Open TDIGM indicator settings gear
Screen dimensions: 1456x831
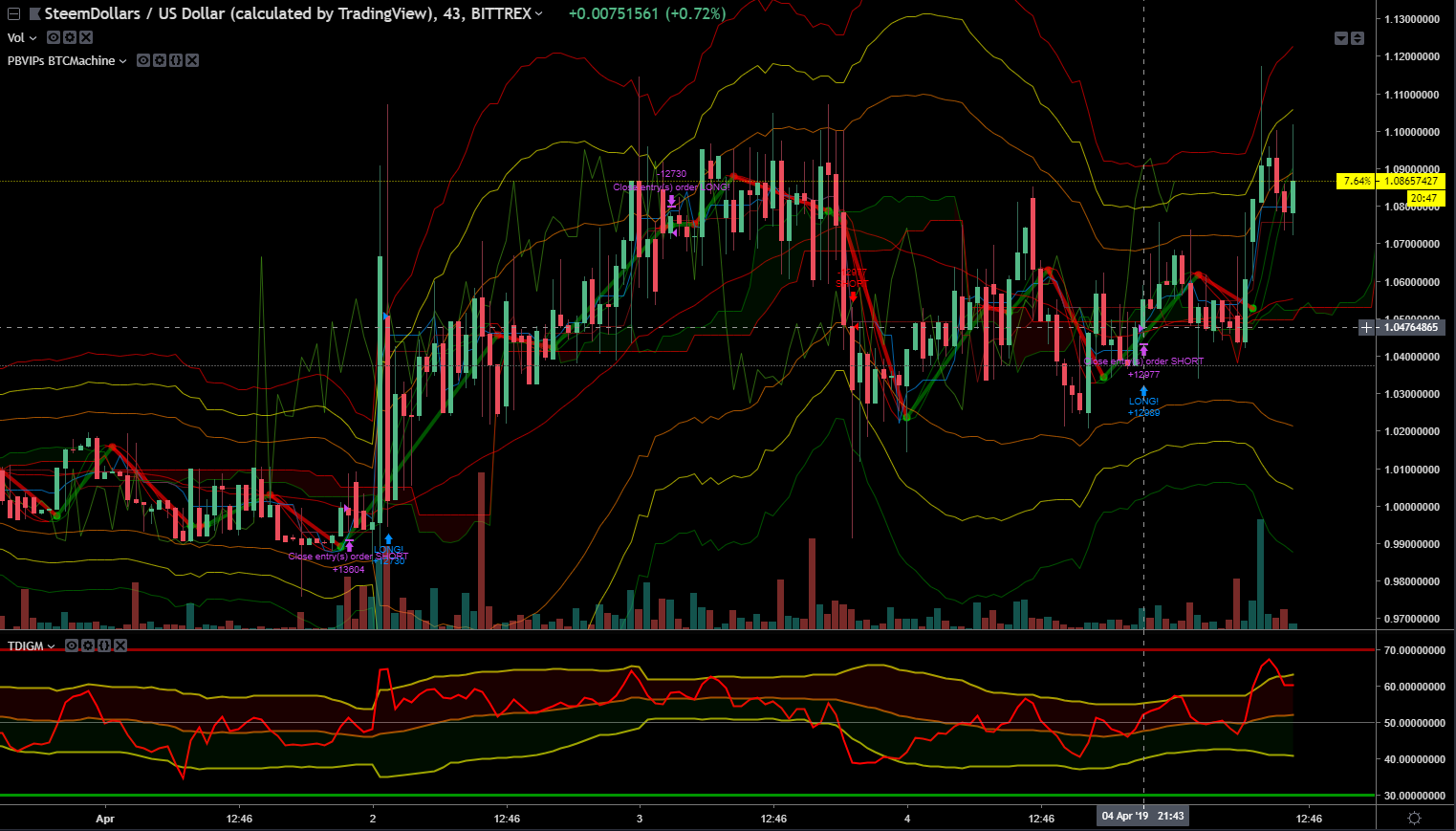pos(88,646)
